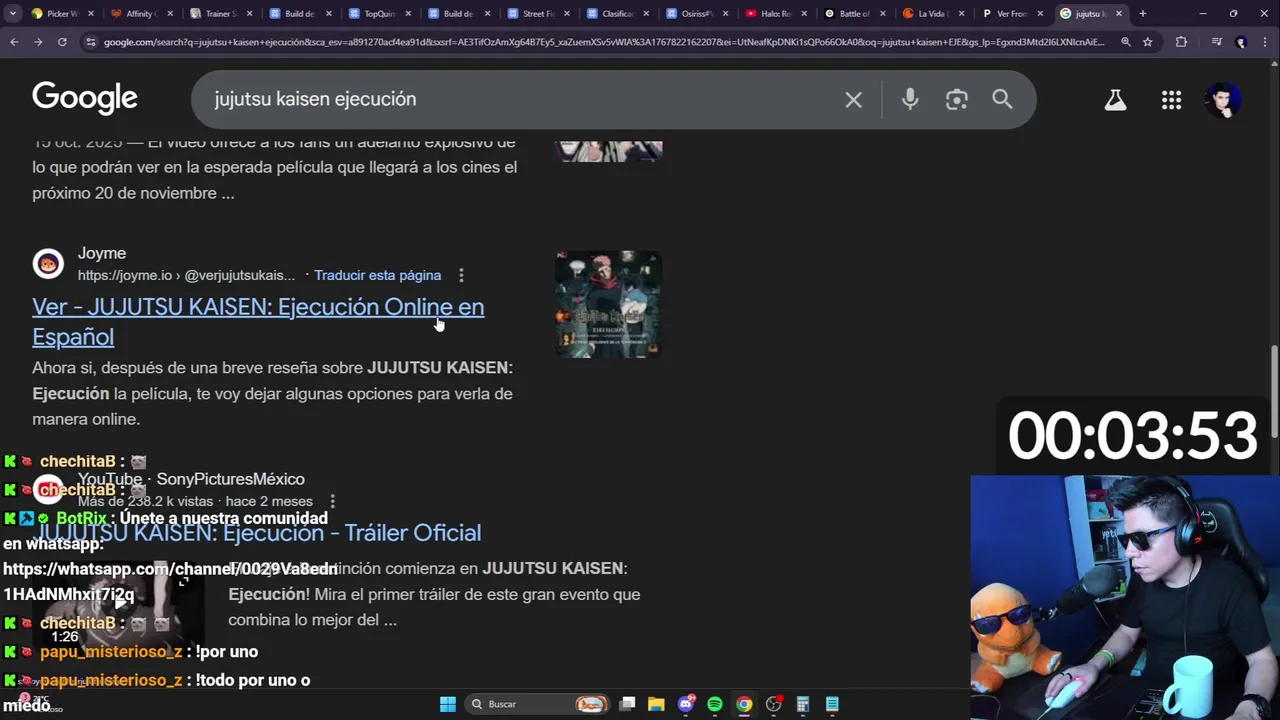The image size is (1280, 720).
Task: Open site information icon in address bar
Action: (x=91, y=42)
